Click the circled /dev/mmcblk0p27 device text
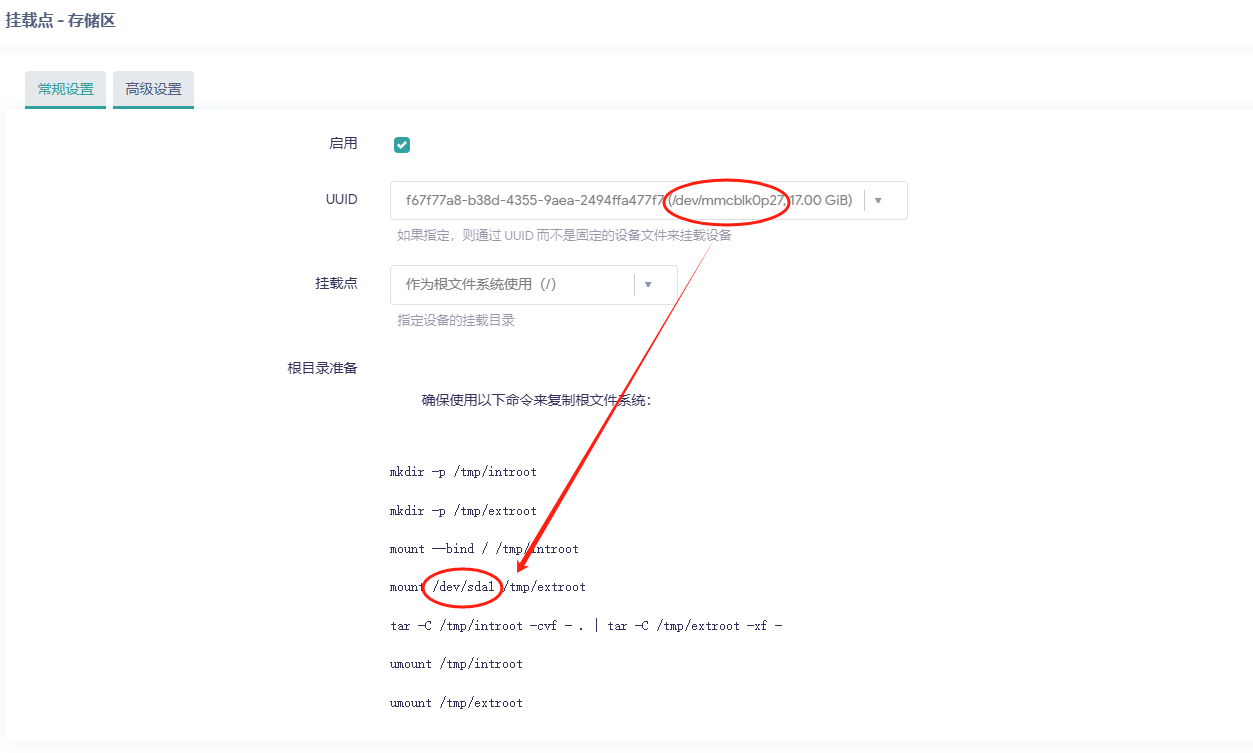The height and width of the screenshot is (753, 1253). point(726,200)
